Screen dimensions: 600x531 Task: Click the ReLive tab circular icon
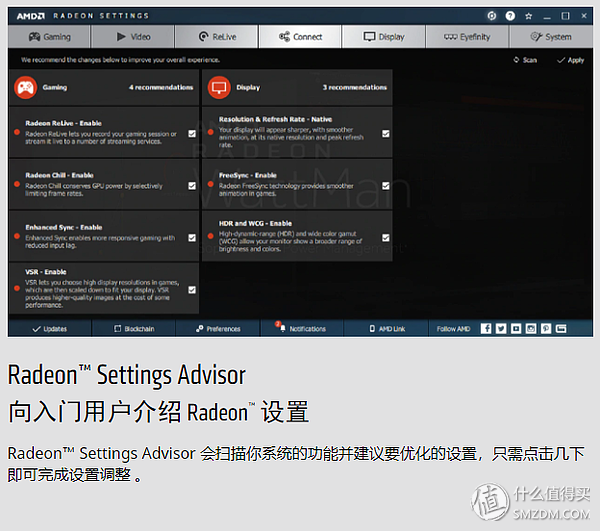tap(204, 37)
